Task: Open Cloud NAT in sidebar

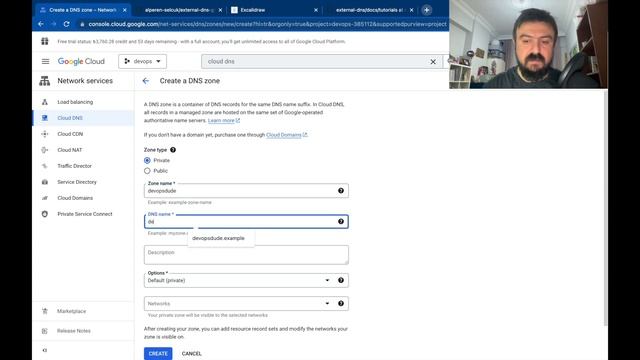Action: 70,150
